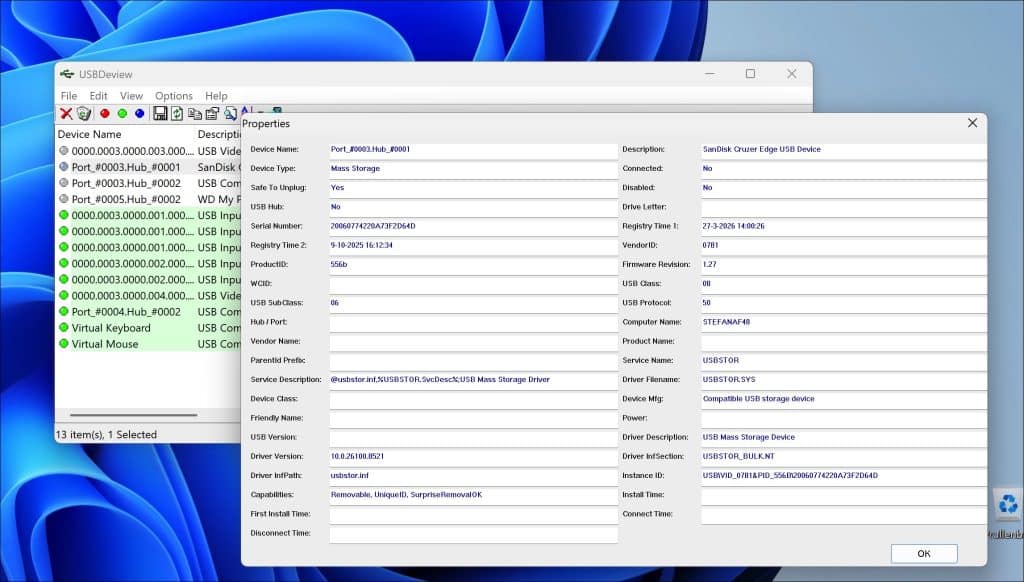Open the File menu
Screen dimensions: 1024x582
click(69, 95)
